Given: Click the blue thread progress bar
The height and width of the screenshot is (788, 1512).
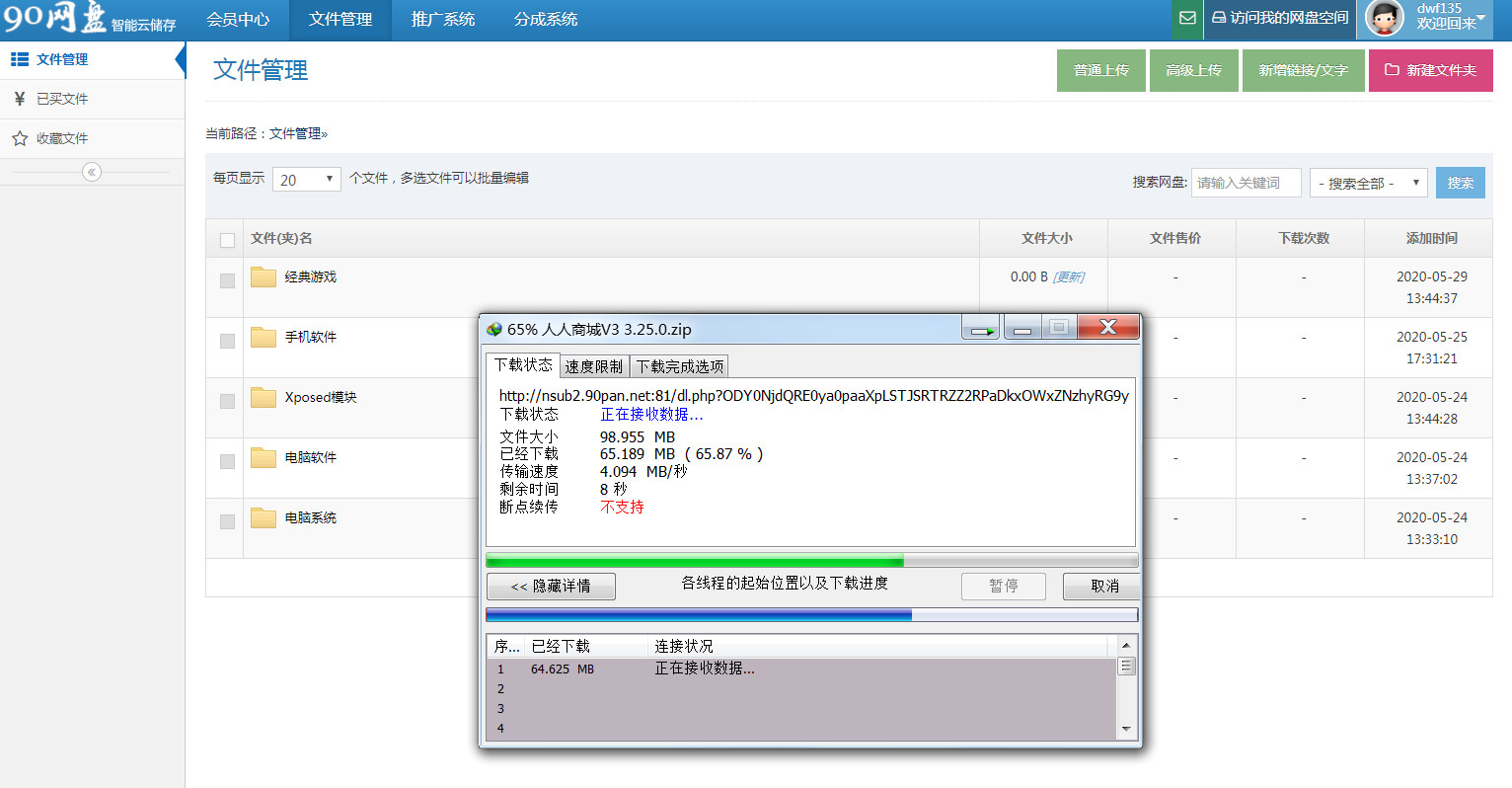Looking at the screenshot, I should (x=811, y=615).
